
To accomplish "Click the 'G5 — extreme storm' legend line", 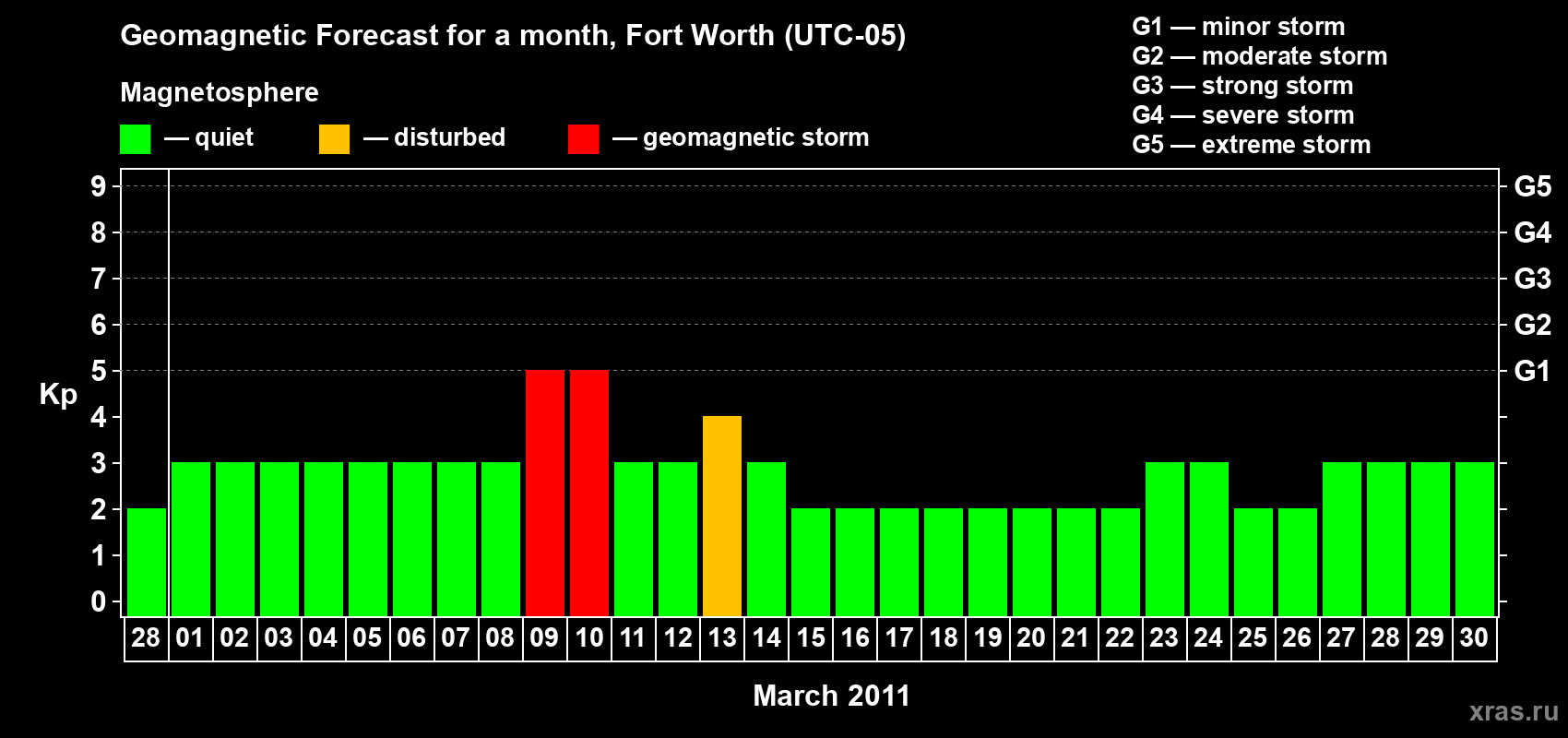I will click(1252, 145).
